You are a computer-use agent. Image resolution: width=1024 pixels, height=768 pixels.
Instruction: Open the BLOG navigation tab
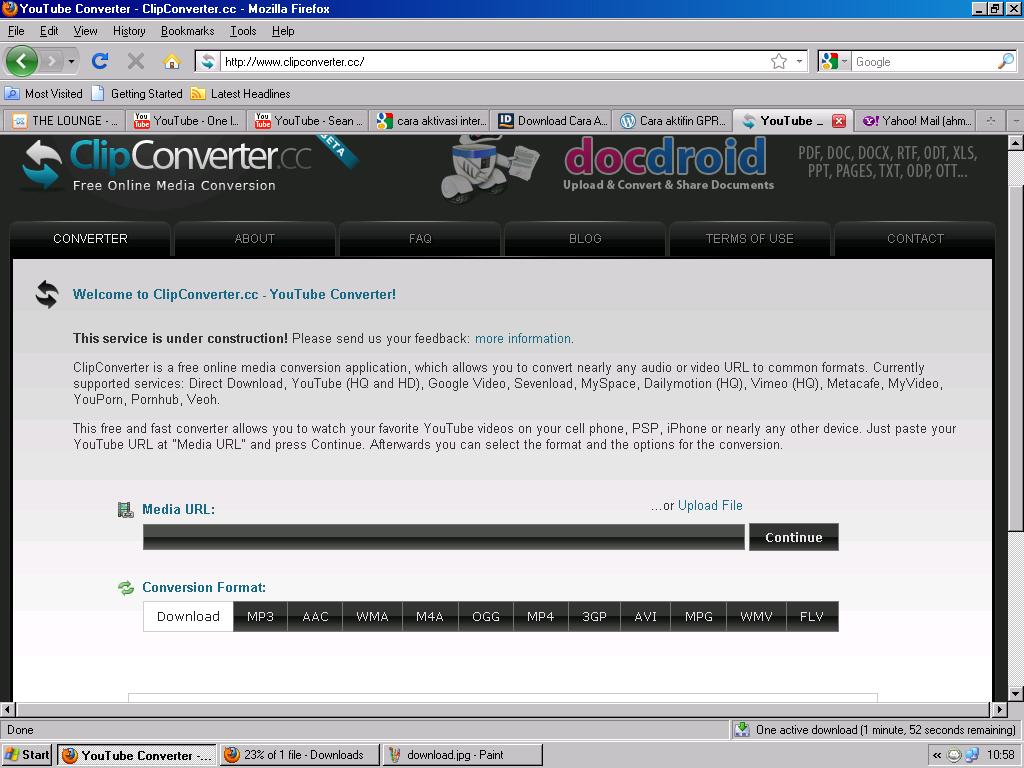[585, 239]
